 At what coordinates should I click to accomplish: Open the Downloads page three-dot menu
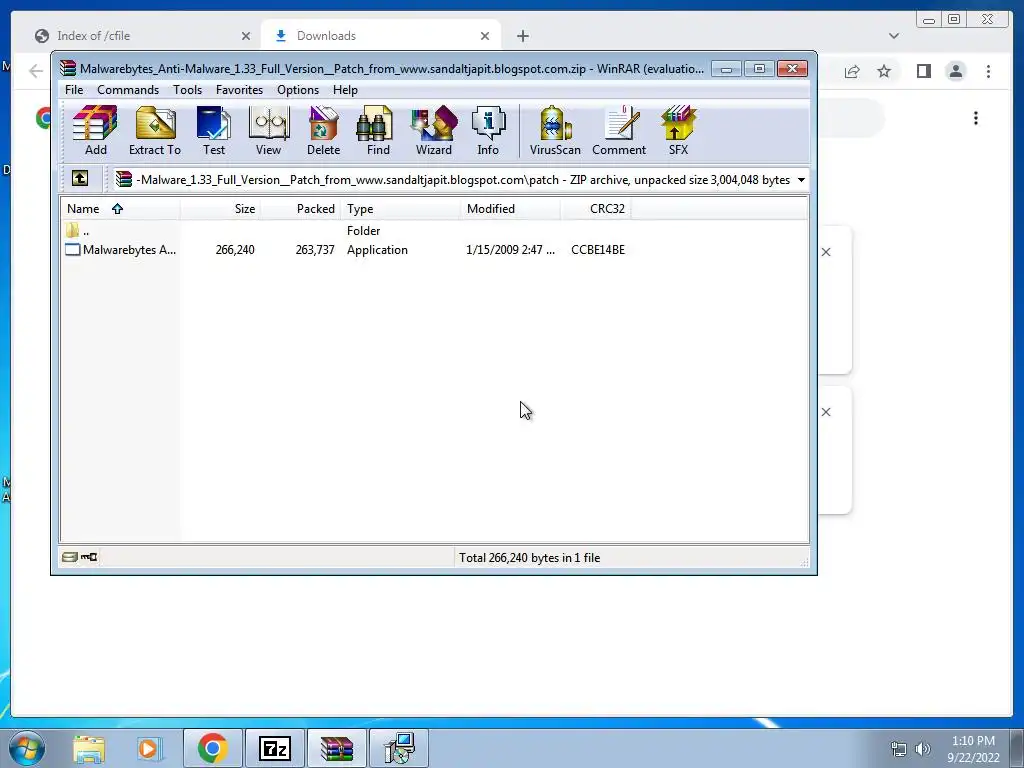click(x=976, y=118)
